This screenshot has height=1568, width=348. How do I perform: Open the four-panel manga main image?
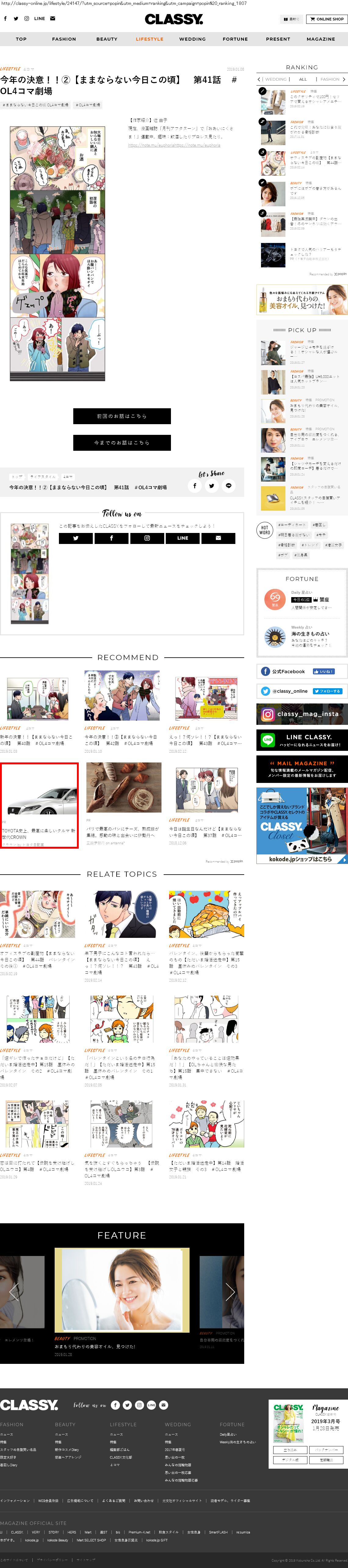[58, 254]
